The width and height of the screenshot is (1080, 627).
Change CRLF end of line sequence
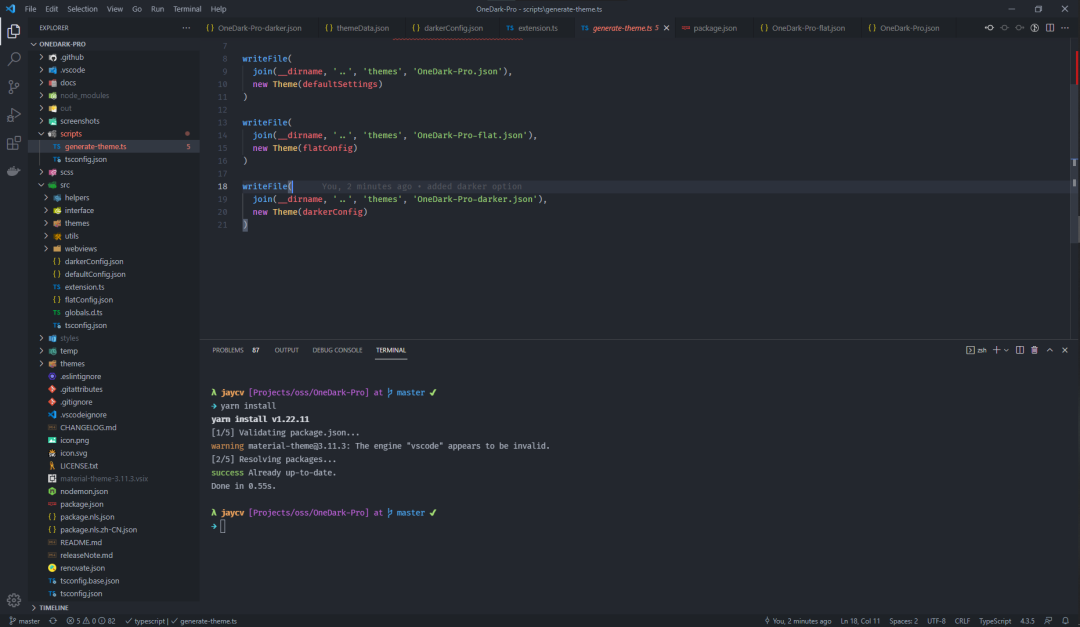point(962,621)
